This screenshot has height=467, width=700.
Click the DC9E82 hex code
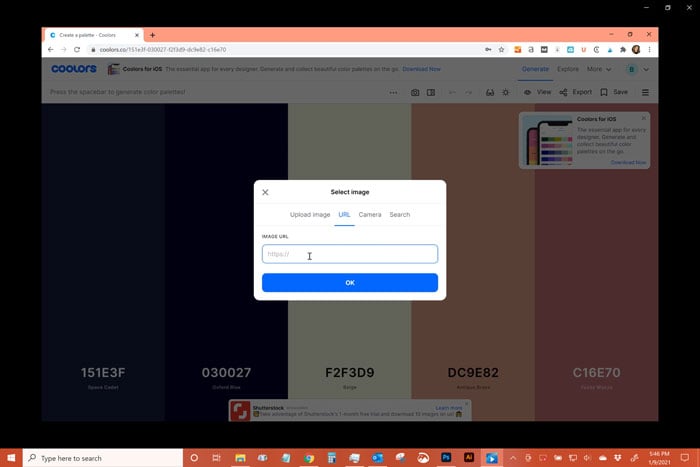click(473, 372)
